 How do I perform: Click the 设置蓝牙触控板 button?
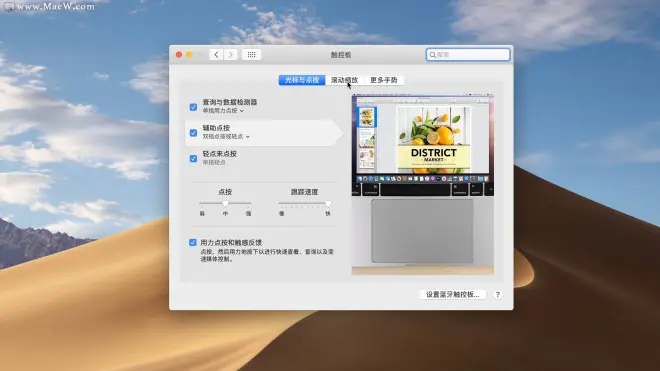(452, 294)
